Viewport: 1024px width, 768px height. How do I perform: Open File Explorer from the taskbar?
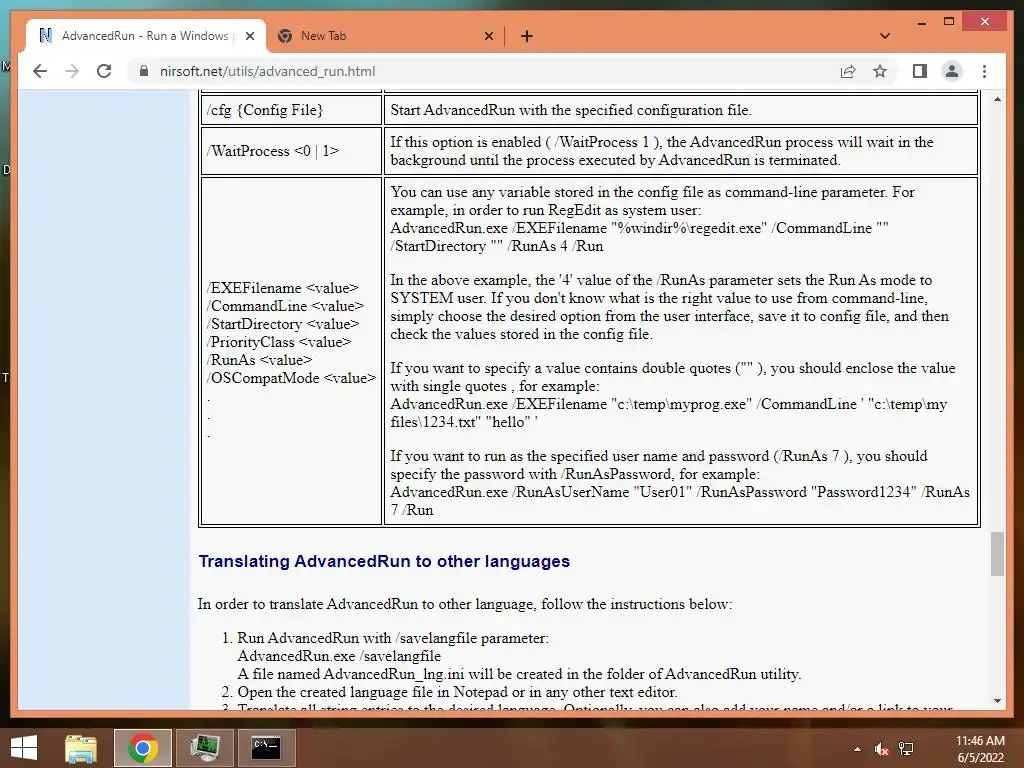pyautogui.click(x=81, y=748)
